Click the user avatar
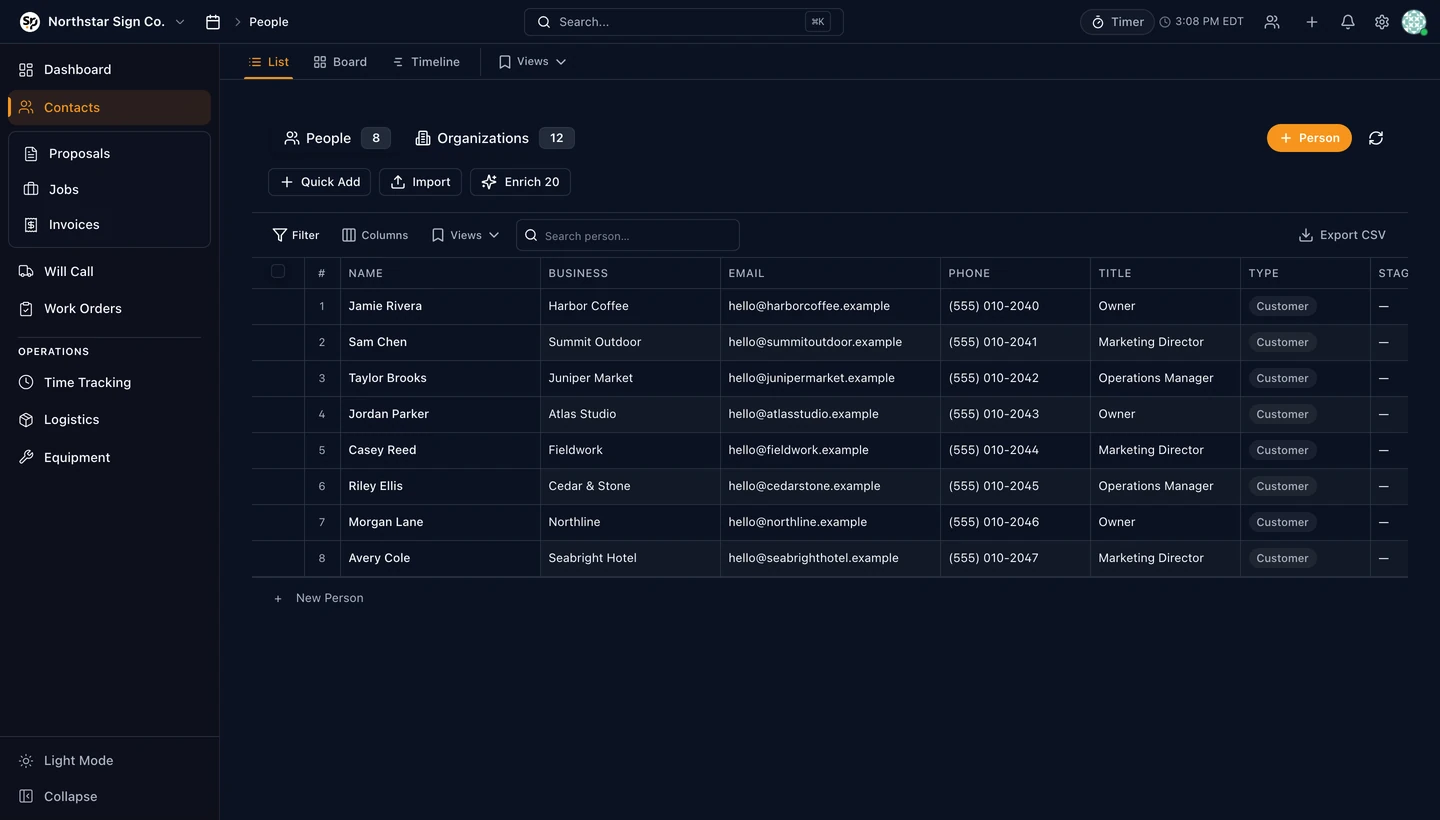 pos(1414,22)
